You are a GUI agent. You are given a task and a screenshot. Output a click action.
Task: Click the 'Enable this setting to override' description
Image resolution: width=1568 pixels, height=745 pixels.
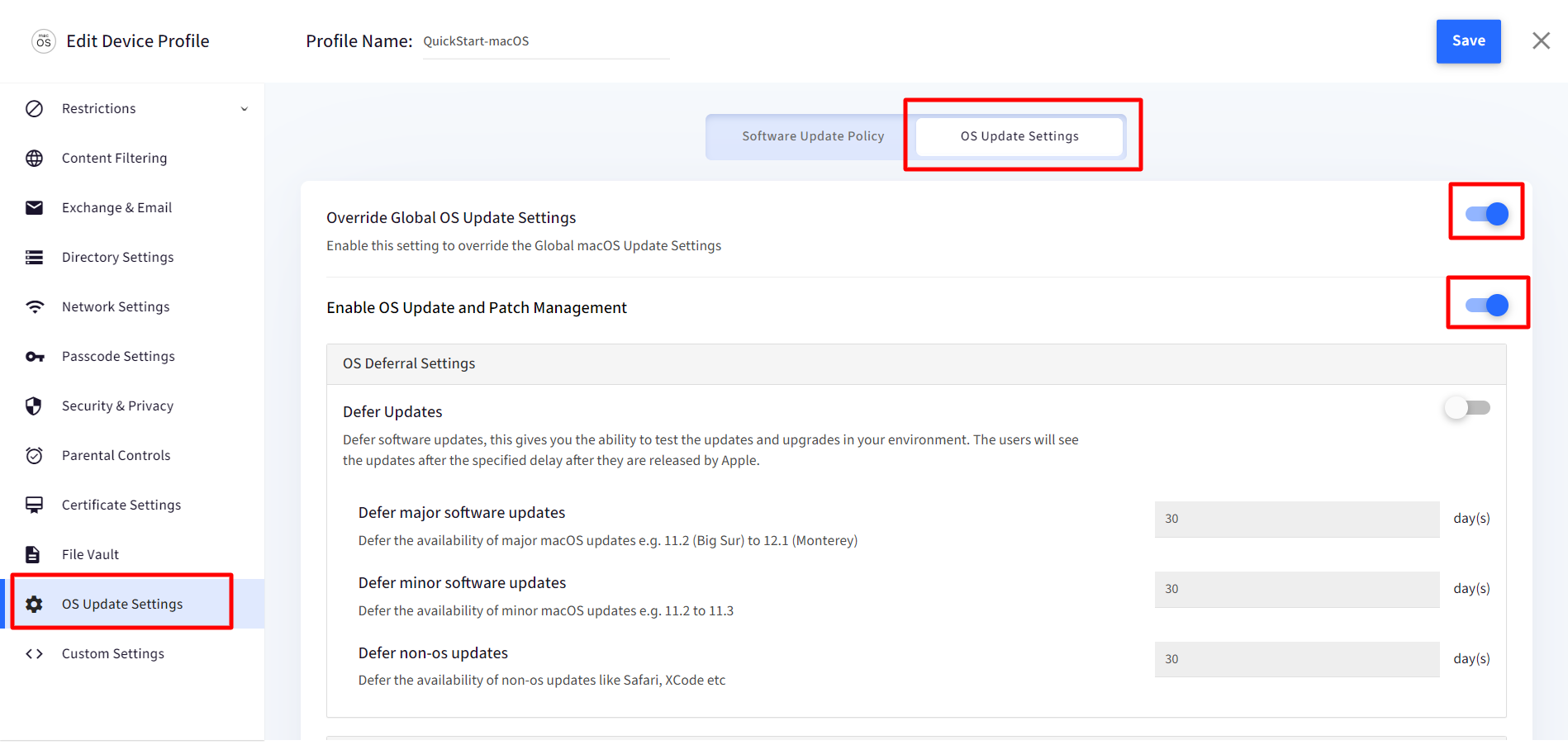(524, 245)
